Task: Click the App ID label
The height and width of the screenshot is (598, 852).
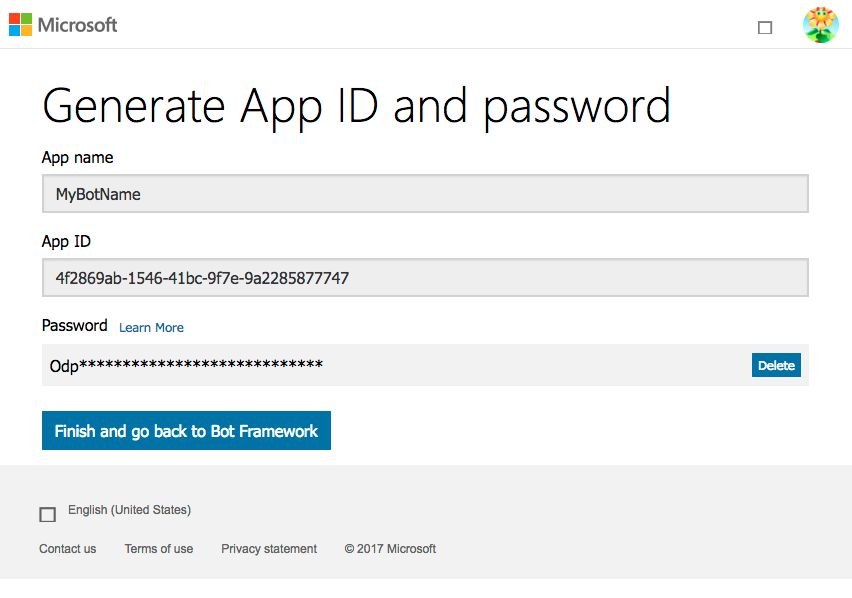Action: 66,241
